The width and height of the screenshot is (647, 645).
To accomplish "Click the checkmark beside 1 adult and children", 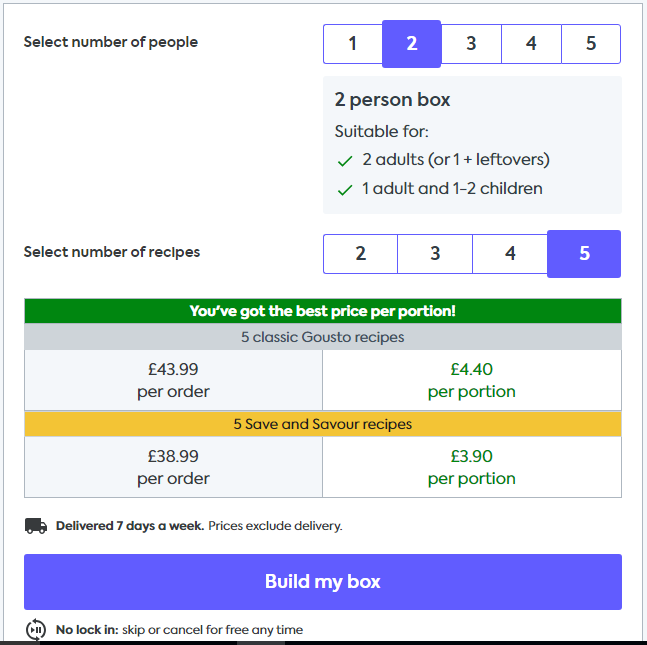I will (x=345, y=190).
